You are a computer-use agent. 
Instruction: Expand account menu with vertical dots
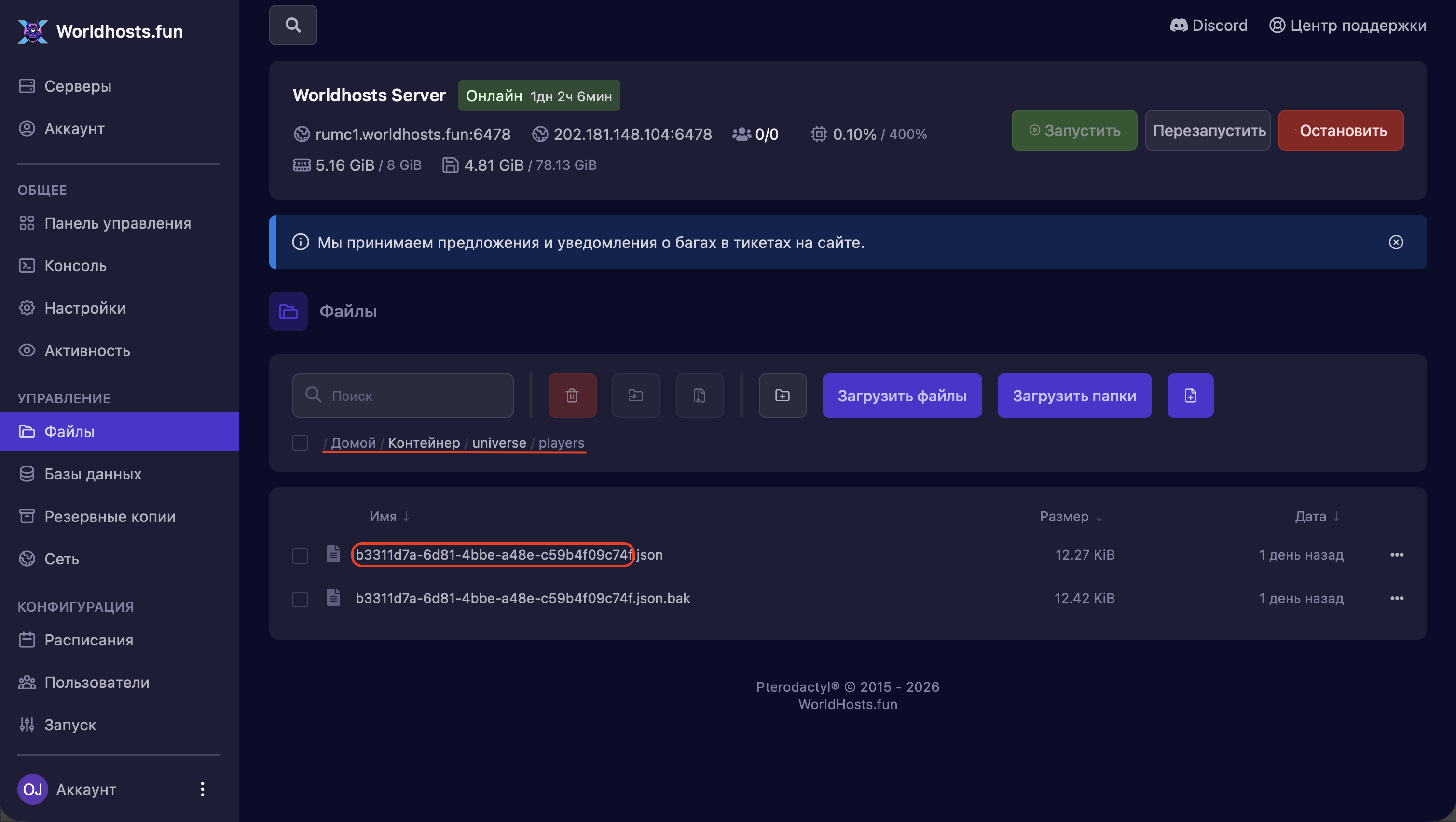[x=202, y=789]
